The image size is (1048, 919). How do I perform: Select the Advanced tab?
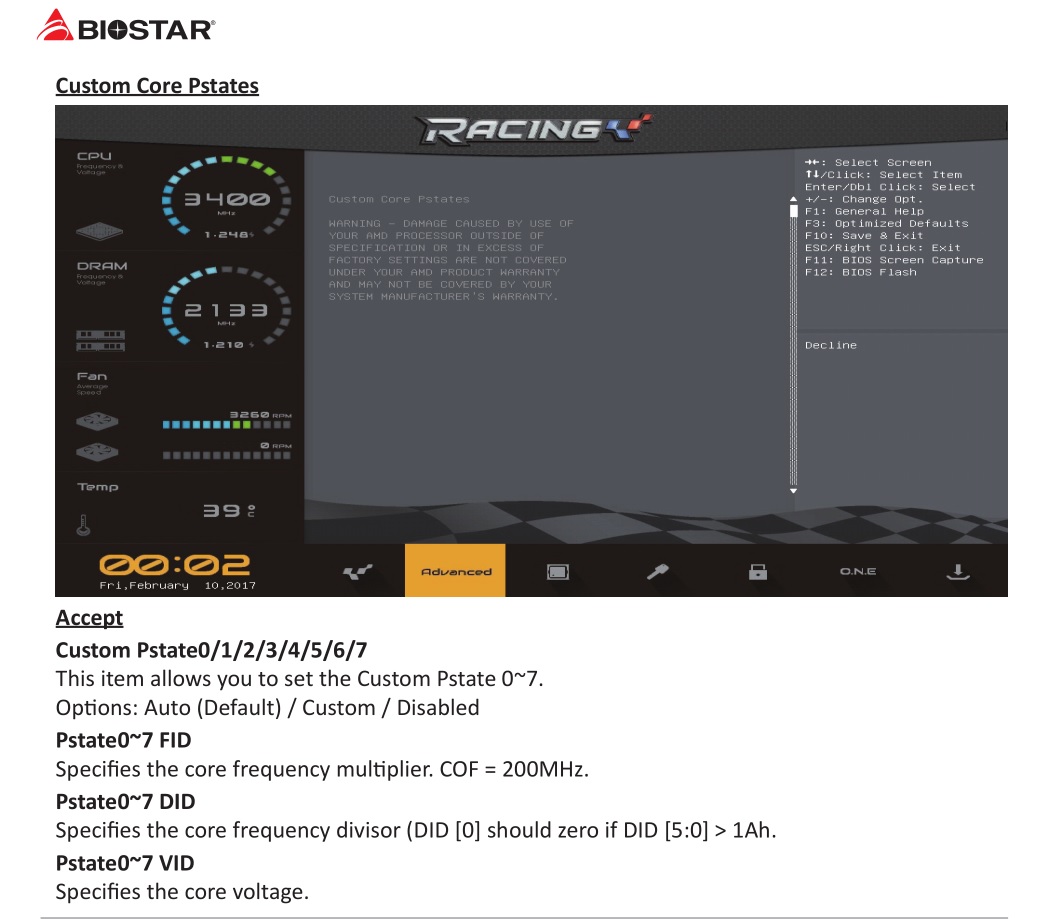click(x=455, y=571)
